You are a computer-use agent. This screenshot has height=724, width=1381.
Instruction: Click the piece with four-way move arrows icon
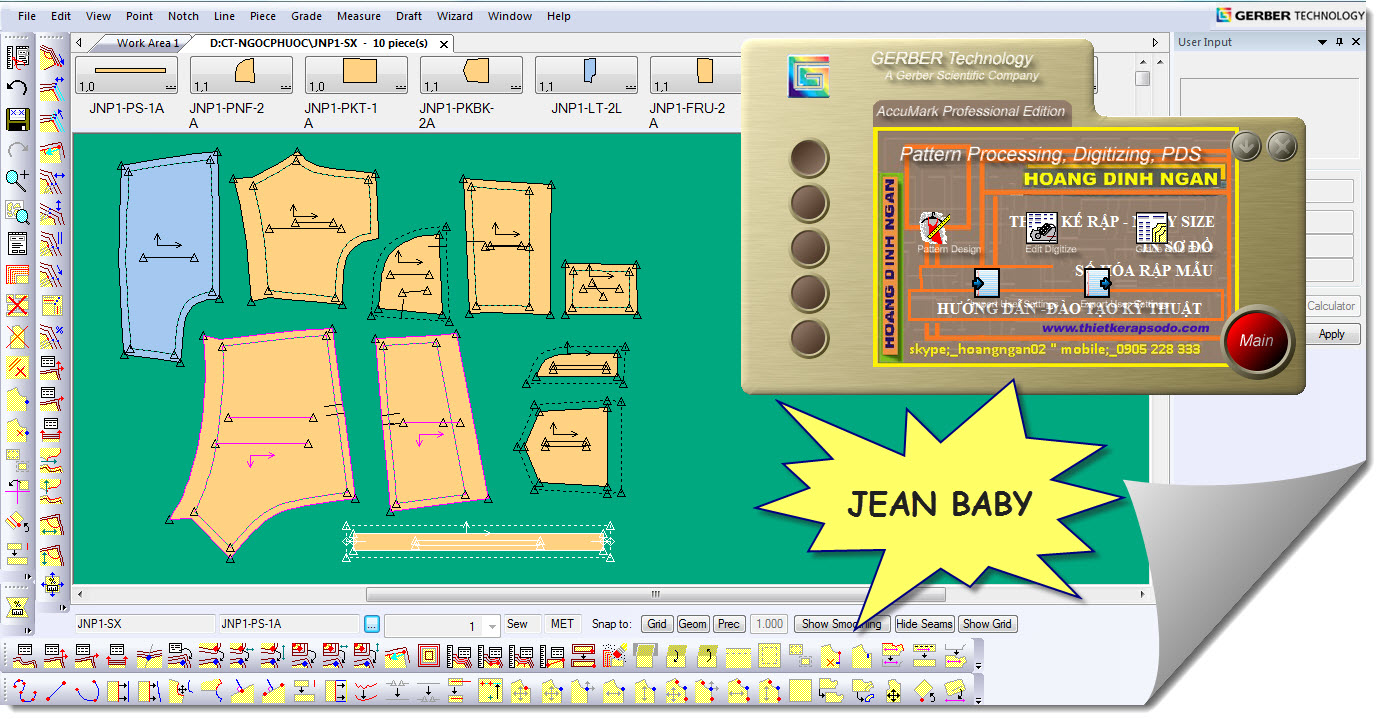tap(893, 690)
